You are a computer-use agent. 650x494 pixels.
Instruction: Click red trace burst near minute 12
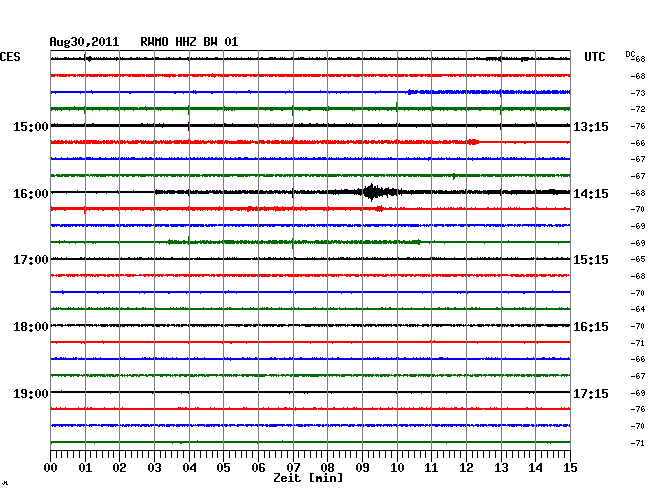473,142
